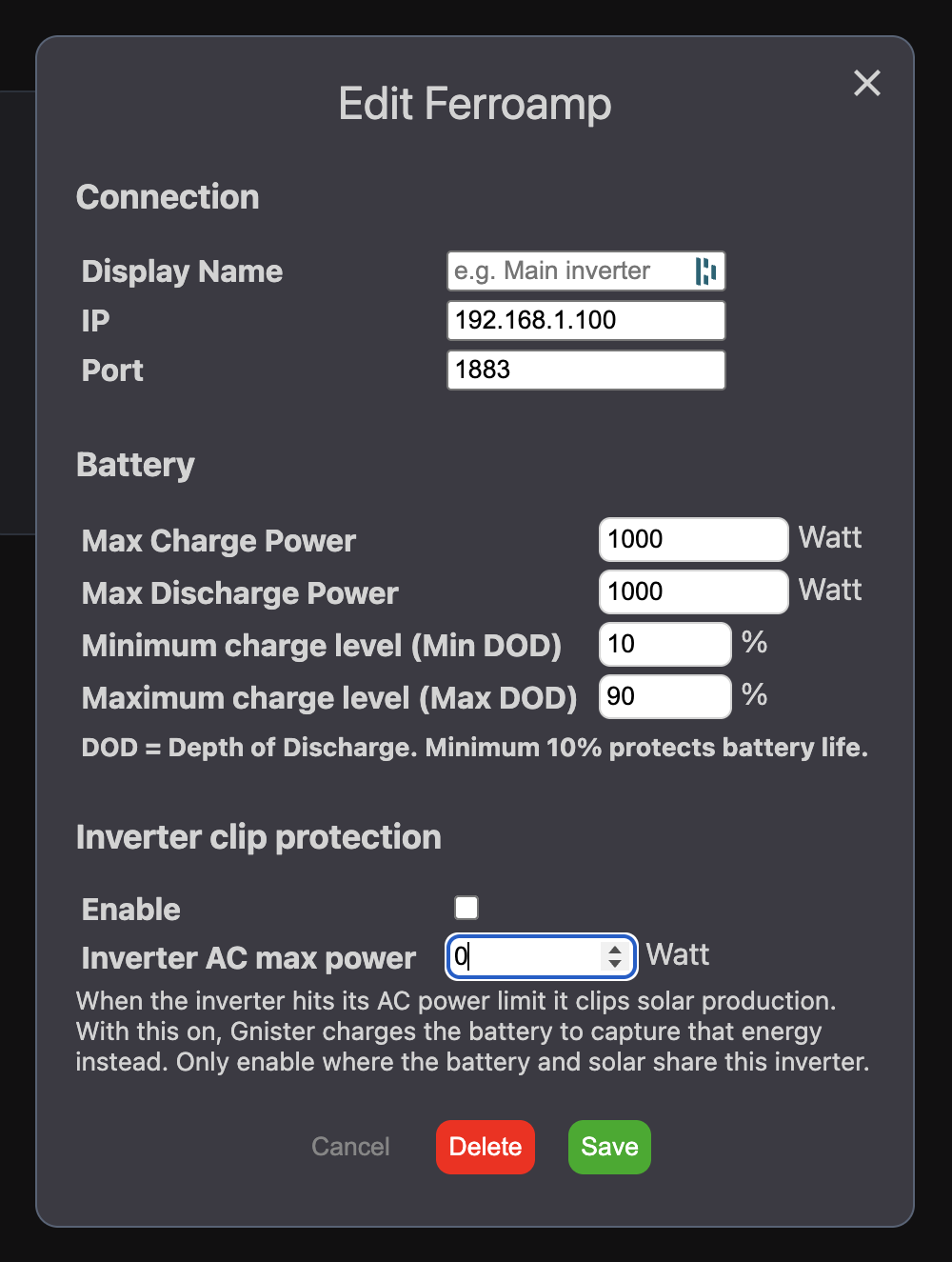Viewport: 952px width, 1262px height.
Task: Change the Max Charge Power value
Action: [x=693, y=539]
